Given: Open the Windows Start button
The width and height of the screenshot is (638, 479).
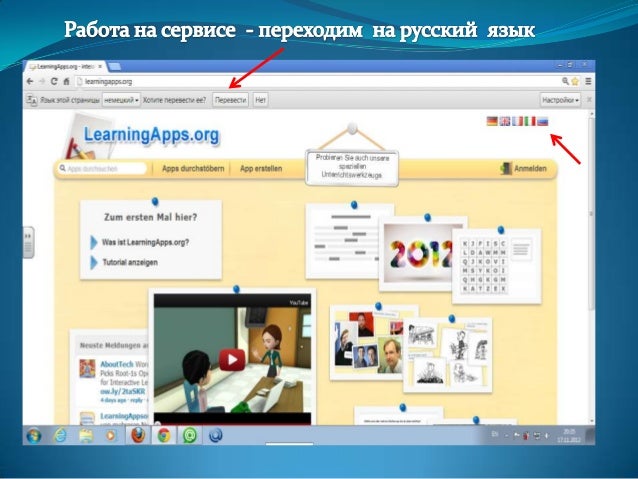Looking at the screenshot, I should (34, 436).
